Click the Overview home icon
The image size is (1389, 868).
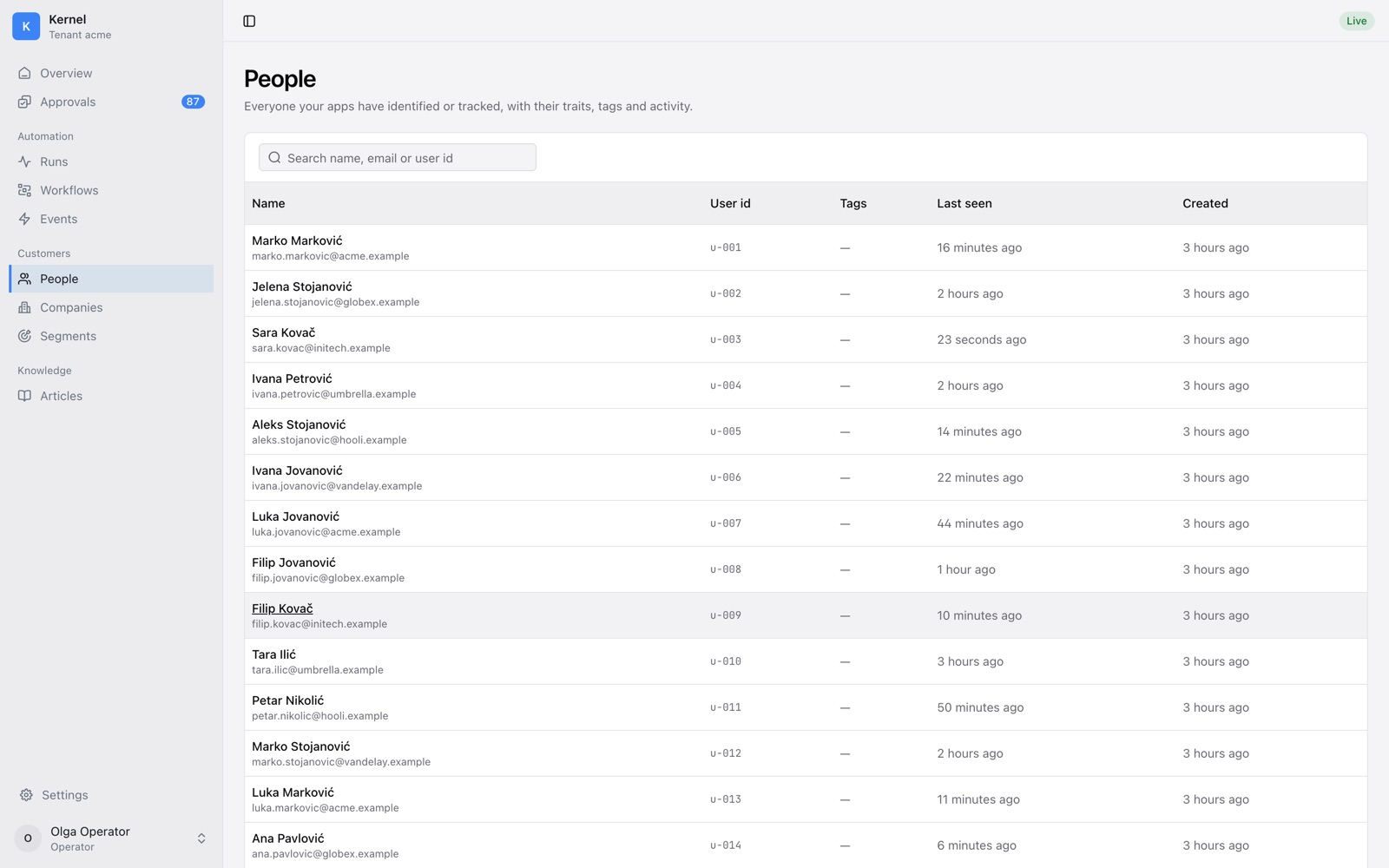[x=24, y=73]
